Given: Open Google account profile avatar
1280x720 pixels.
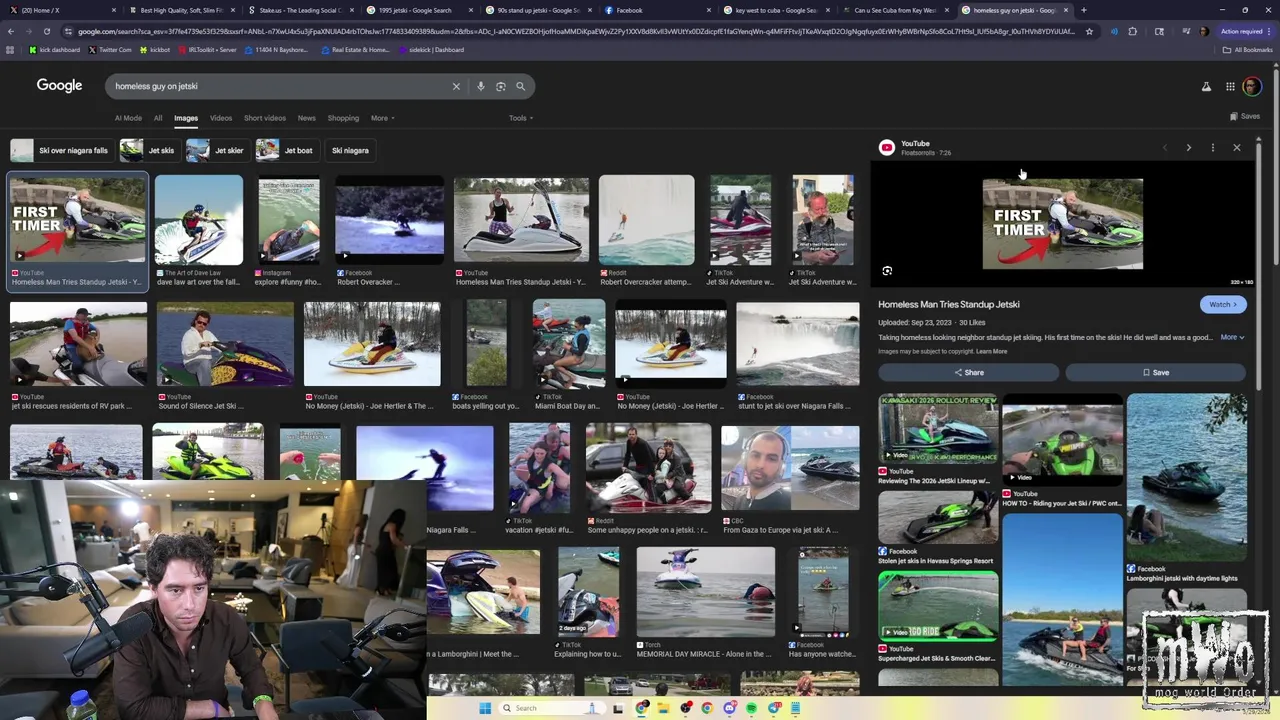Looking at the screenshot, I should pyautogui.click(x=1252, y=87).
